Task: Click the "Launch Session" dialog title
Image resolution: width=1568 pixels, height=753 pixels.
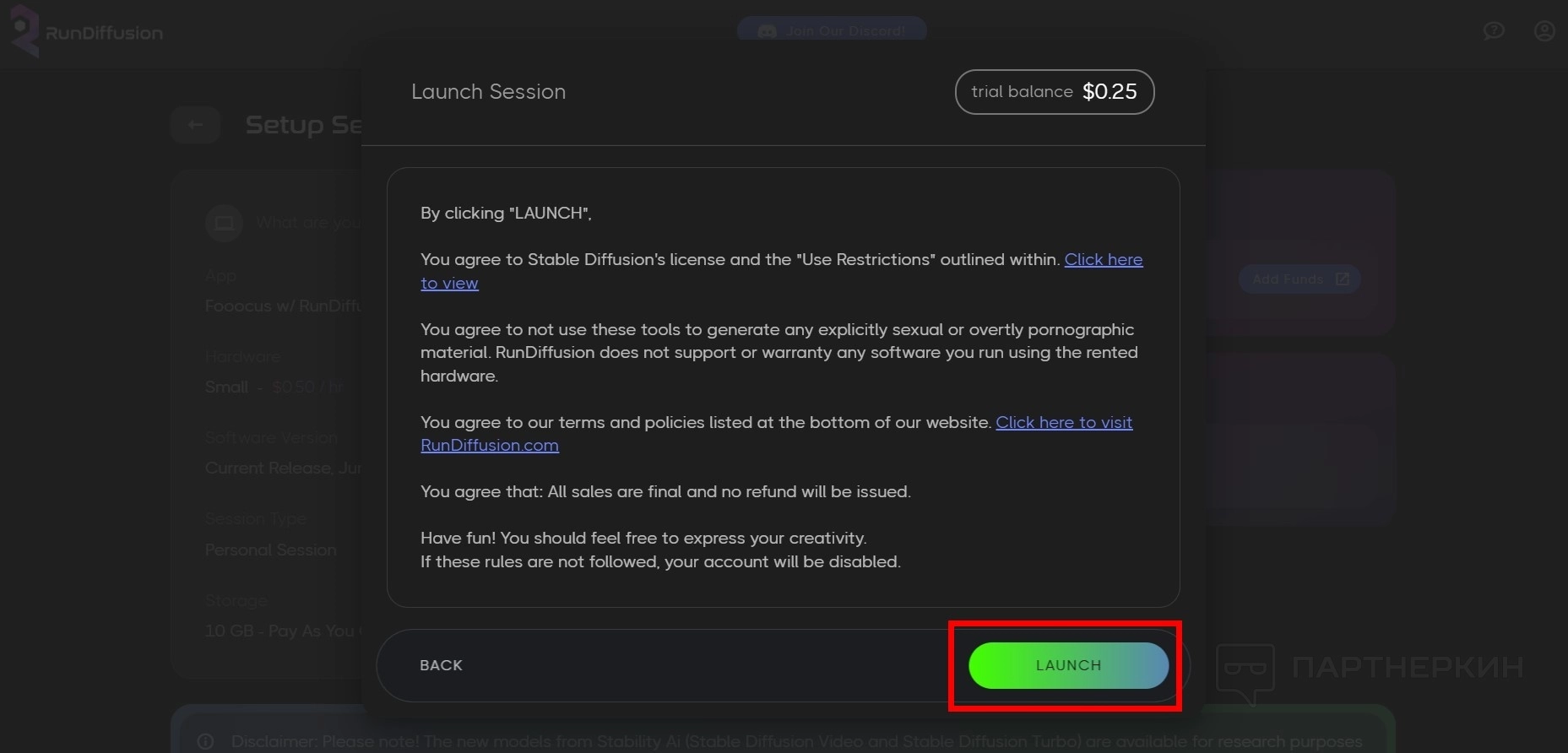Action: pyautogui.click(x=488, y=92)
